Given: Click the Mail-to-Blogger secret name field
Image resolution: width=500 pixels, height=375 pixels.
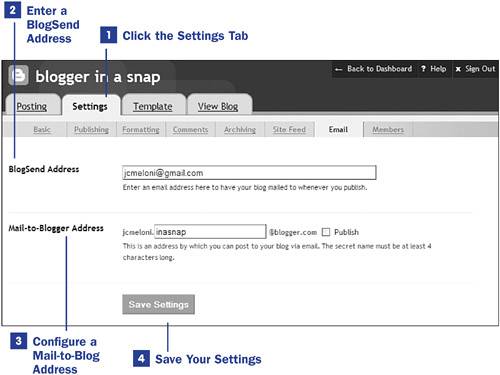Looking at the screenshot, I should pyautogui.click(x=210, y=232).
